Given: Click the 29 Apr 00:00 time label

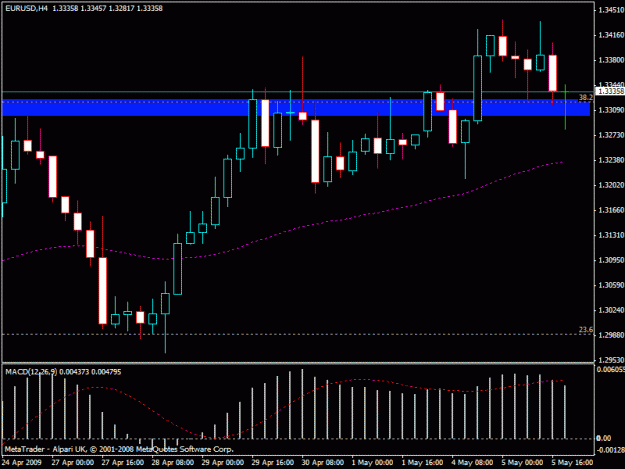Looking at the screenshot, I should [x=222, y=463].
